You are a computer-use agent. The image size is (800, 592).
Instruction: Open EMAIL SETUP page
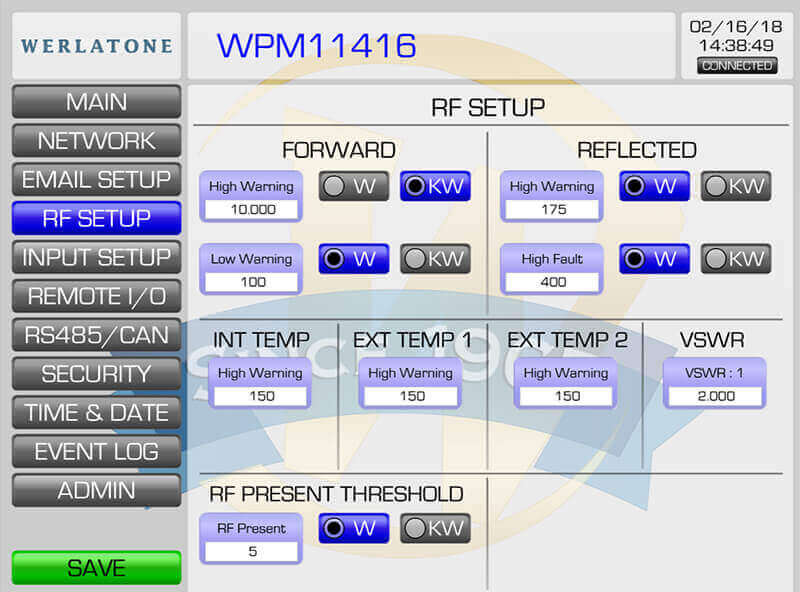[96, 179]
